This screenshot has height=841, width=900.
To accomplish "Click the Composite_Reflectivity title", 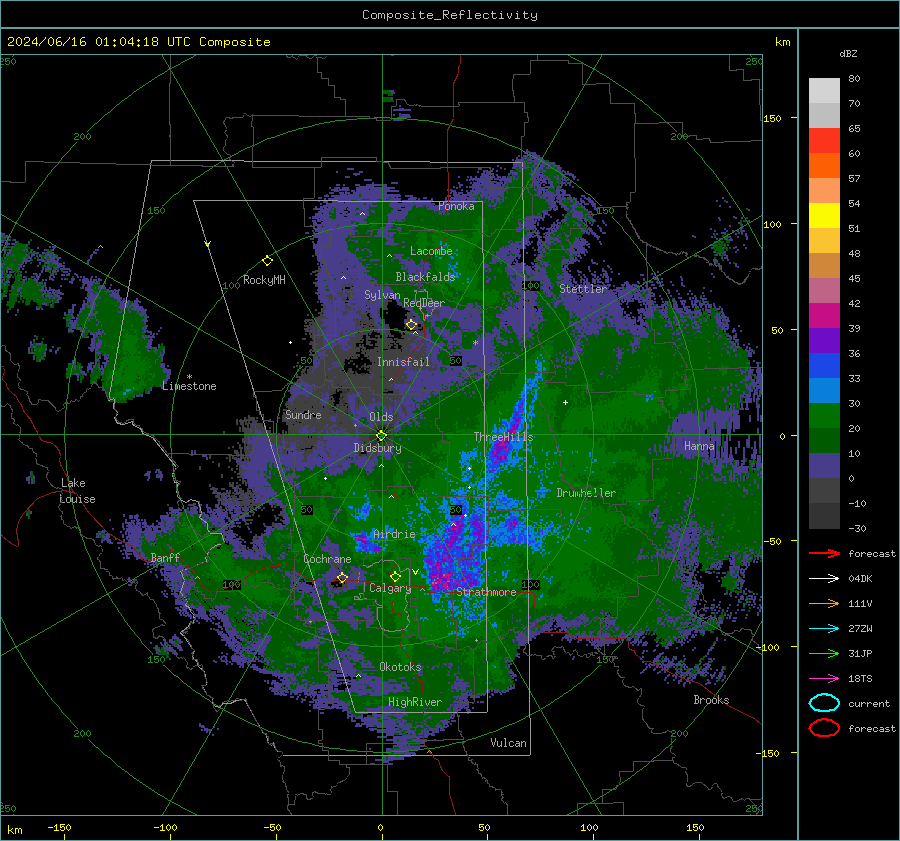I will pyautogui.click(x=450, y=15).
